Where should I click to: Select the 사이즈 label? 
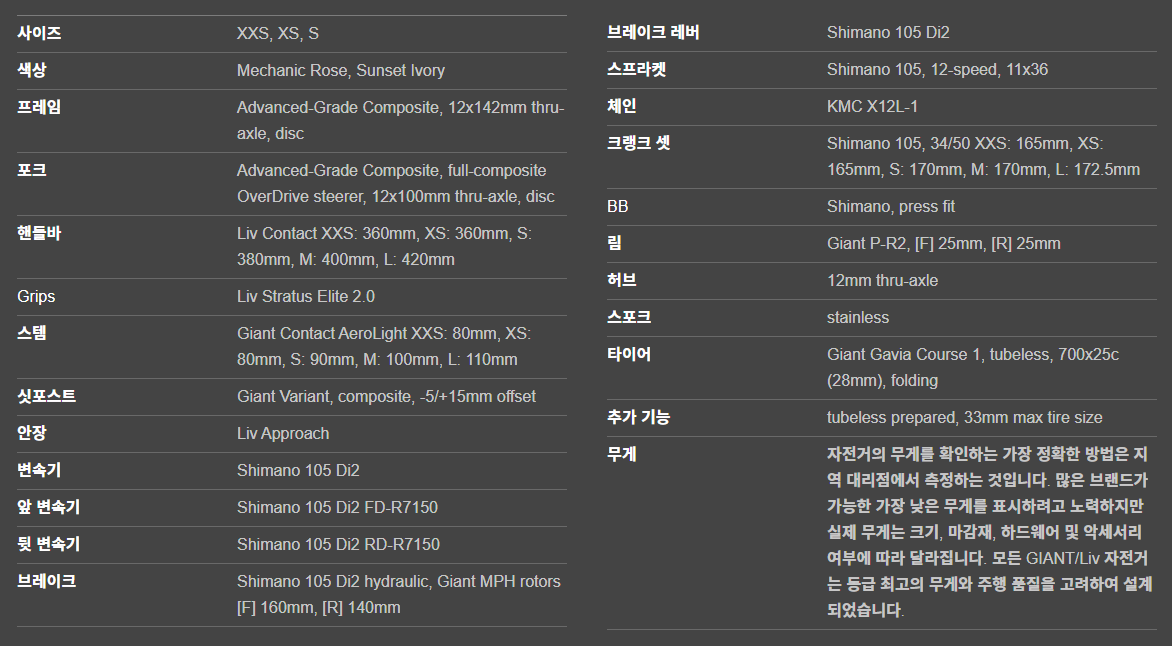(x=39, y=33)
